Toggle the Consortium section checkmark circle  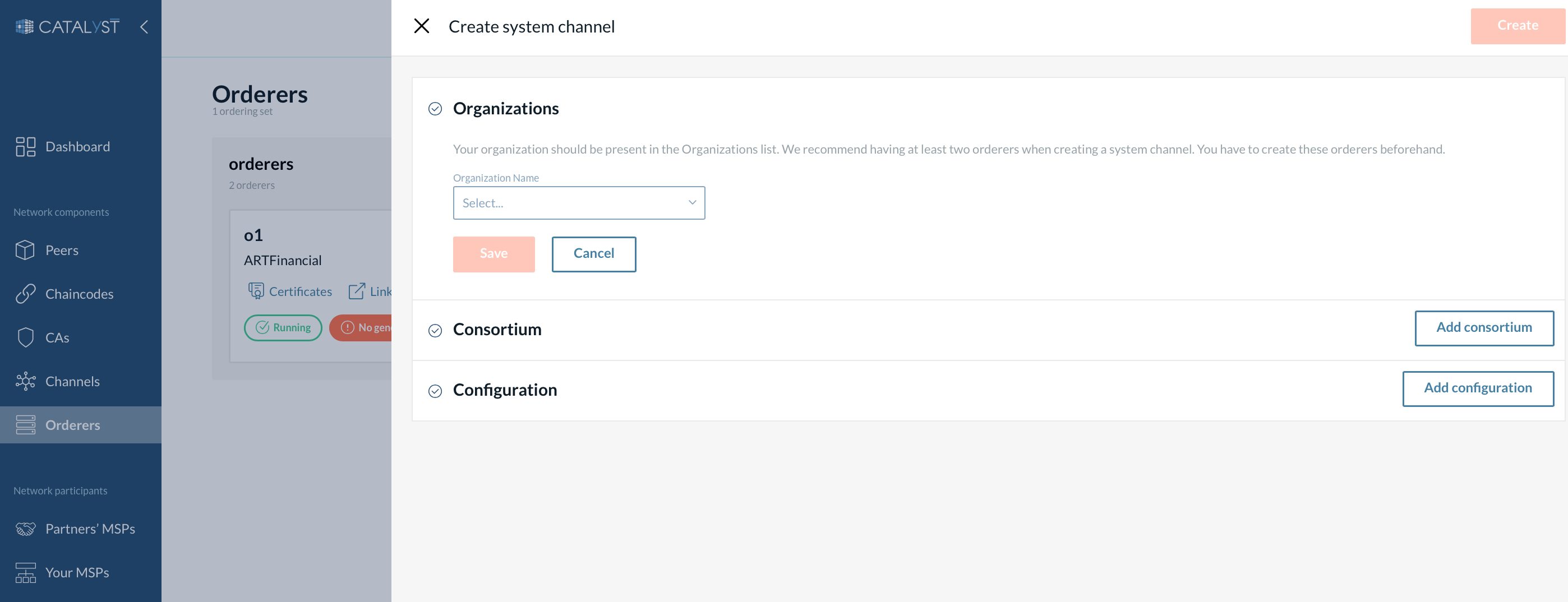tap(435, 331)
